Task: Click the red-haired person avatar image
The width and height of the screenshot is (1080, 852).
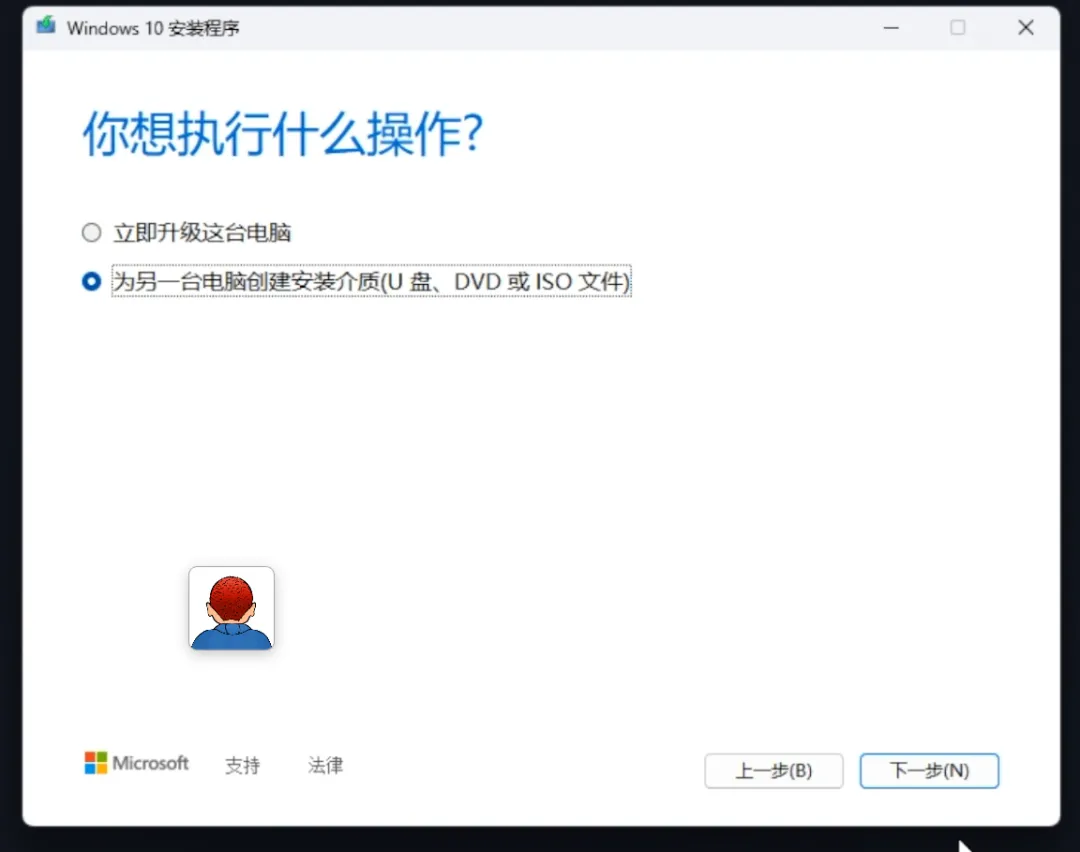Action: point(231,608)
